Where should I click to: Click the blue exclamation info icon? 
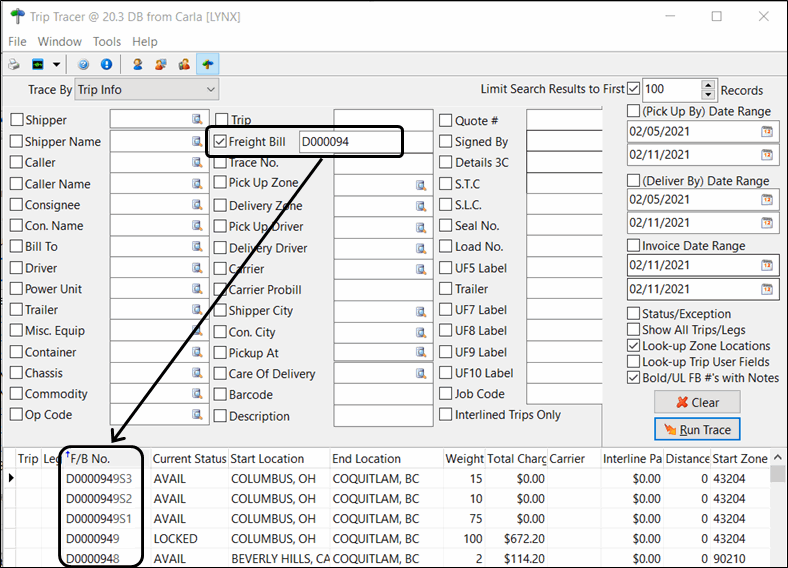[x=105, y=65]
